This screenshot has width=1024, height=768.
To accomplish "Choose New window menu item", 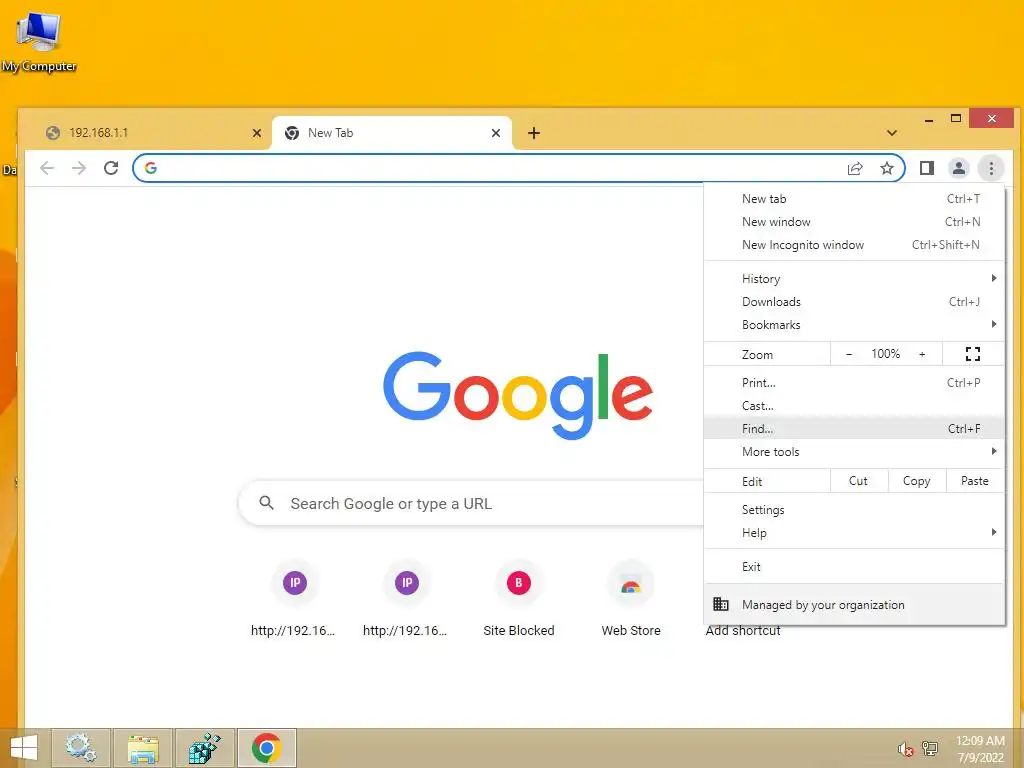I will (x=854, y=222).
